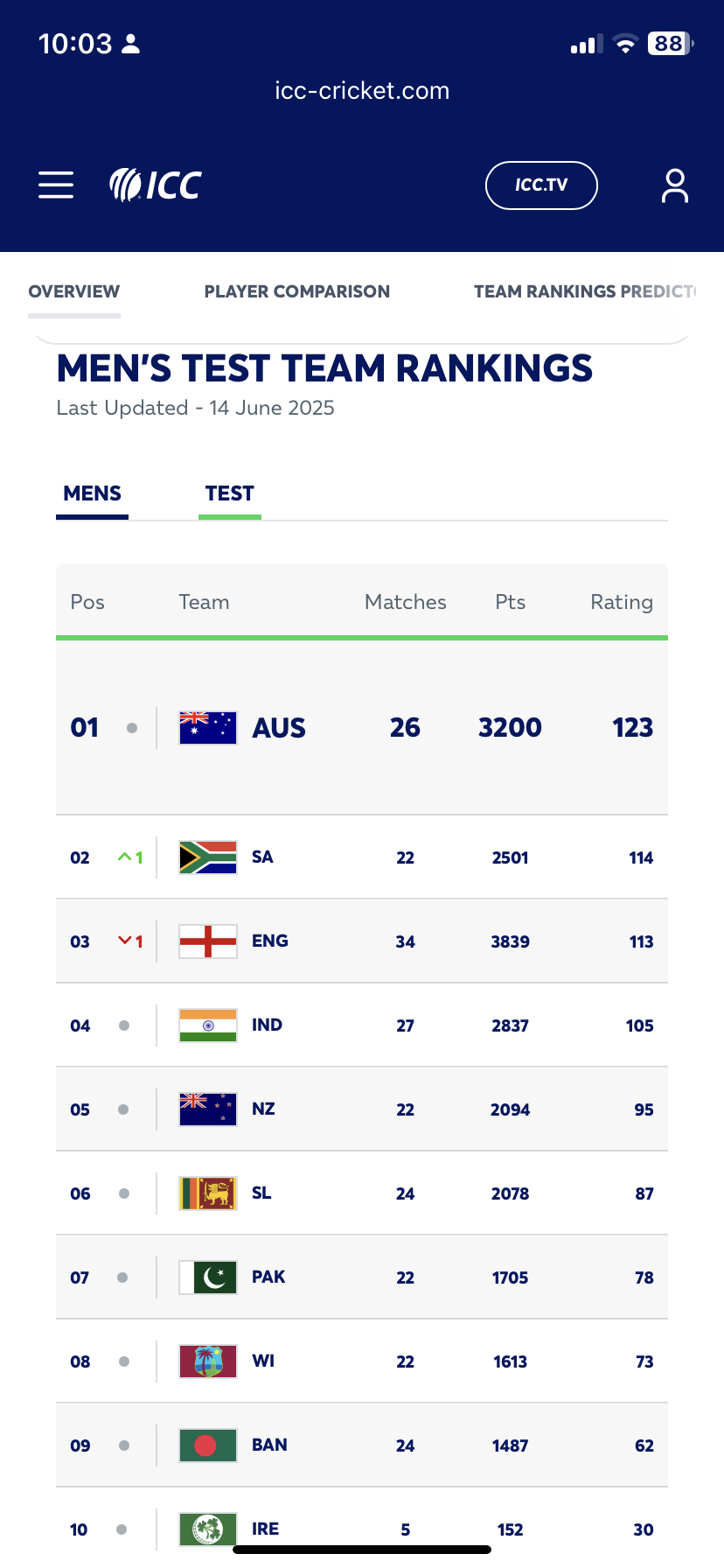Tap the Australia flag icon

click(208, 728)
